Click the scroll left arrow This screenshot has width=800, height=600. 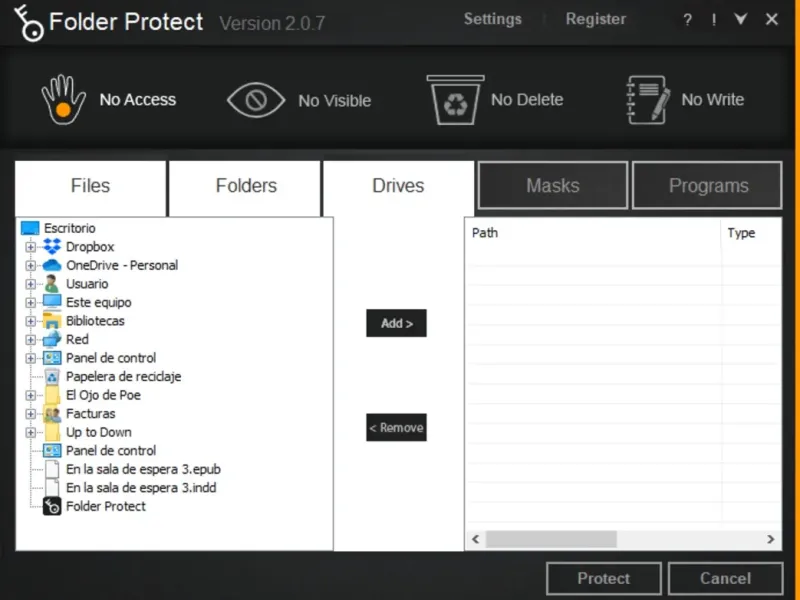click(476, 539)
